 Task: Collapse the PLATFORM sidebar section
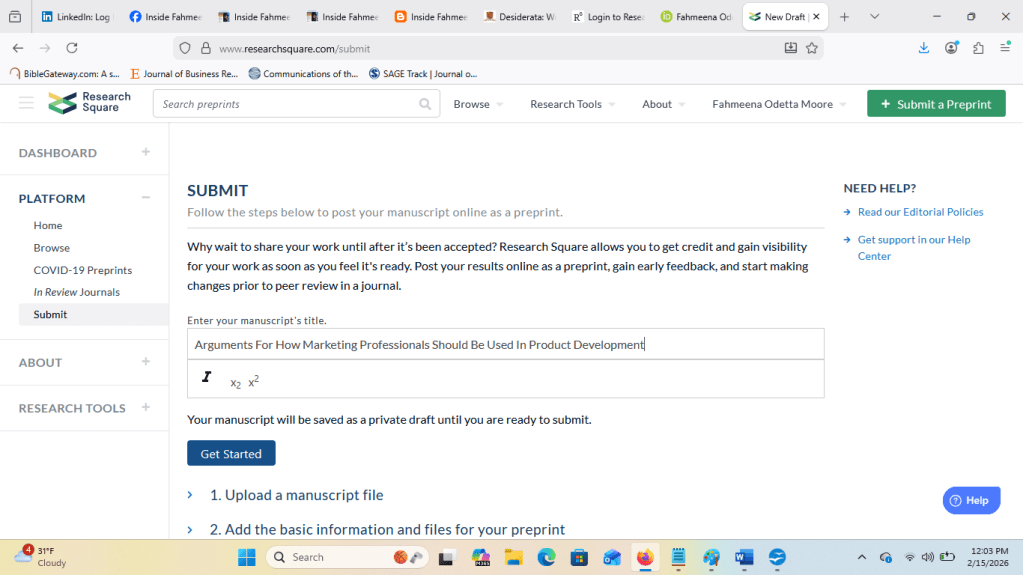pos(146,198)
